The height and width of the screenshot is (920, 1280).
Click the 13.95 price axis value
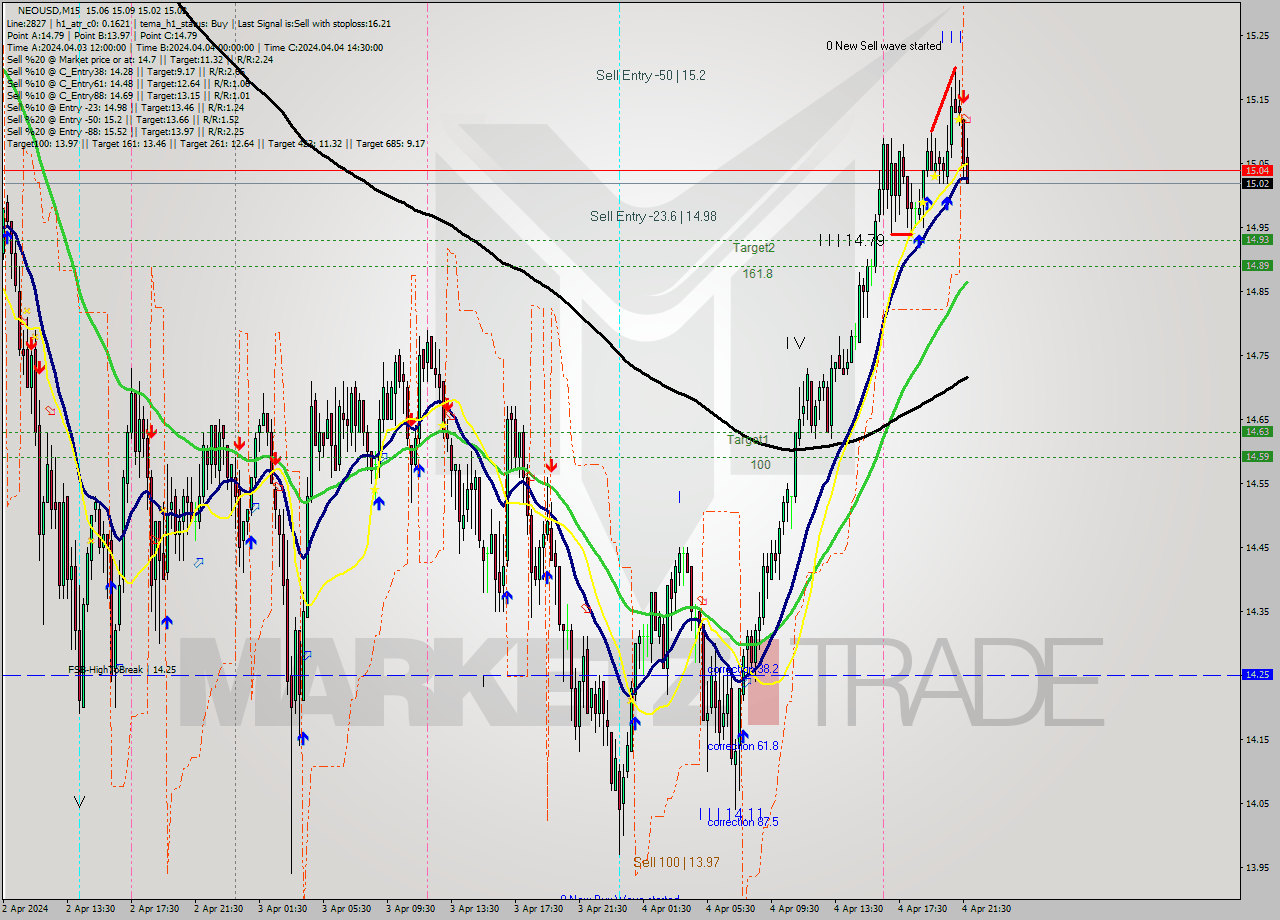pyautogui.click(x=1257, y=867)
